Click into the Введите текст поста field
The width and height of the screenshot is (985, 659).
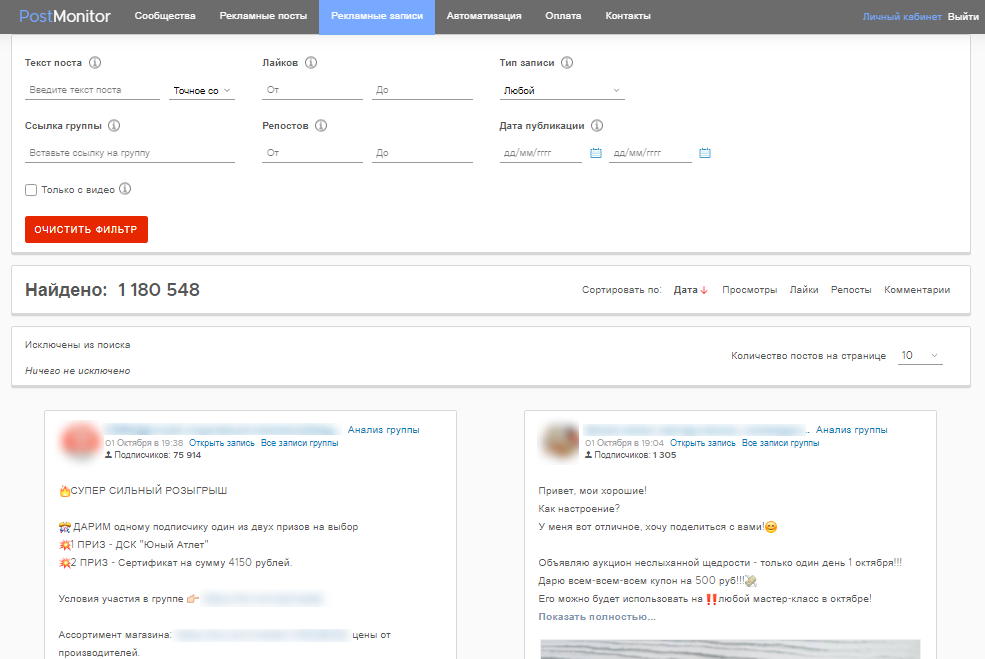pos(92,90)
